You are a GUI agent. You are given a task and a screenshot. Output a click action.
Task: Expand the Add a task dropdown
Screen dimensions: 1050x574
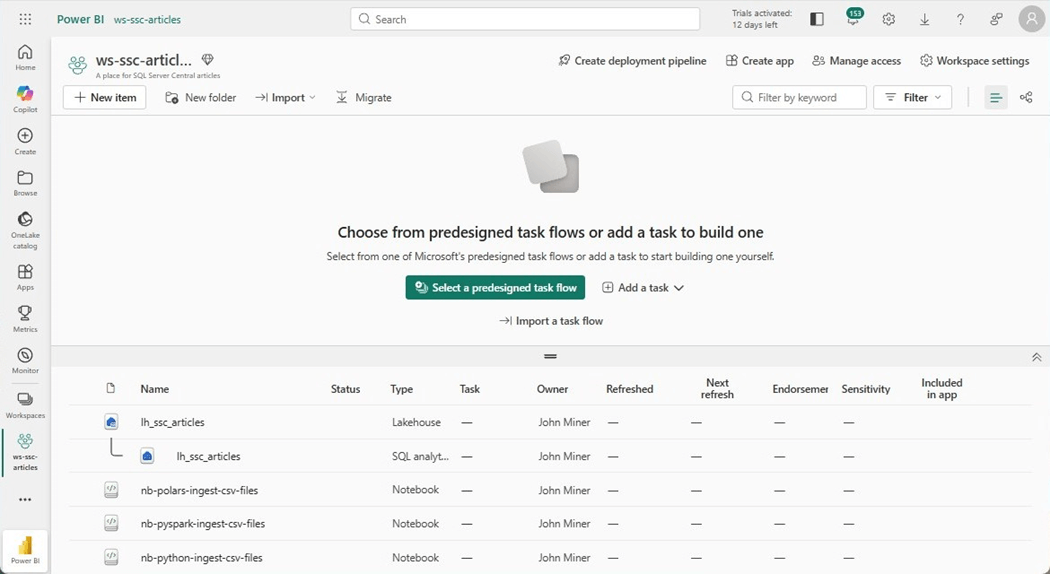click(x=643, y=288)
